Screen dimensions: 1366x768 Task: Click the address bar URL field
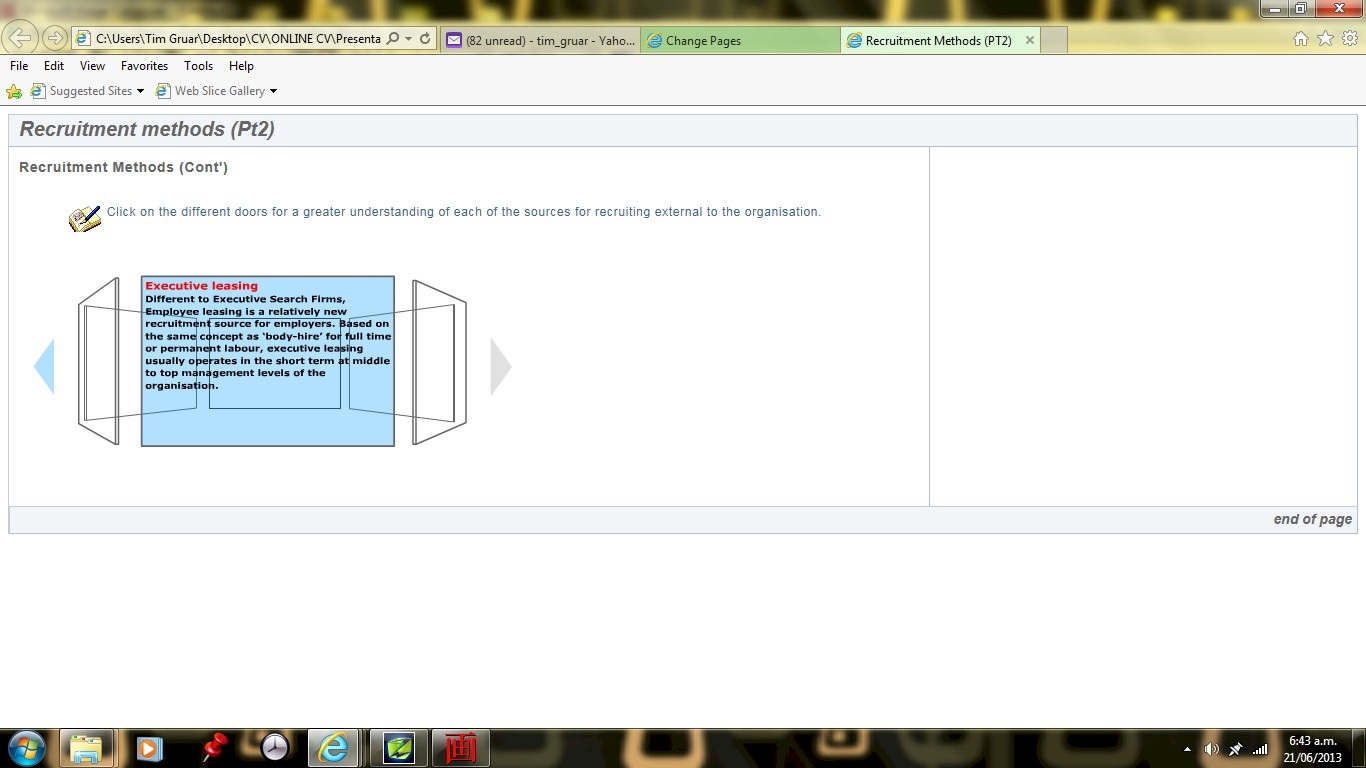(x=238, y=39)
